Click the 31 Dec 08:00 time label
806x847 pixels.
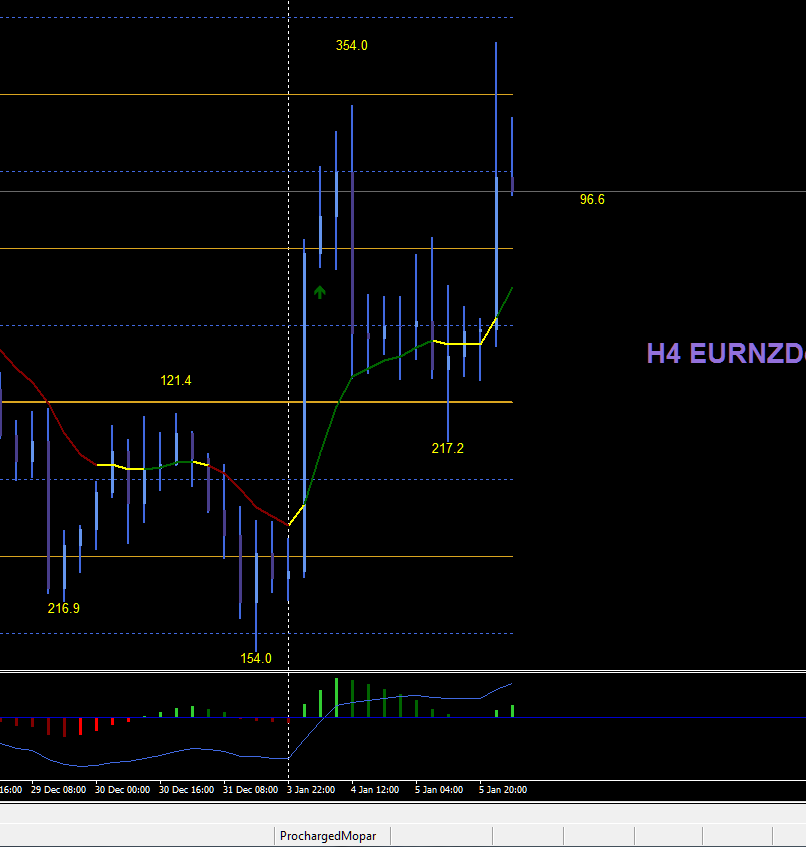coord(251,790)
